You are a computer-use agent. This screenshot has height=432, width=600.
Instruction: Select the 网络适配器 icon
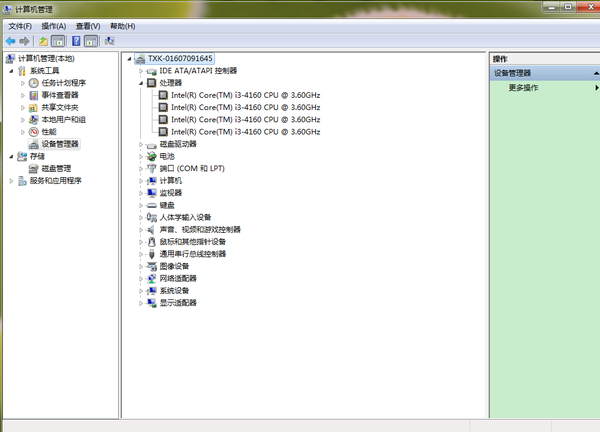pos(152,279)
